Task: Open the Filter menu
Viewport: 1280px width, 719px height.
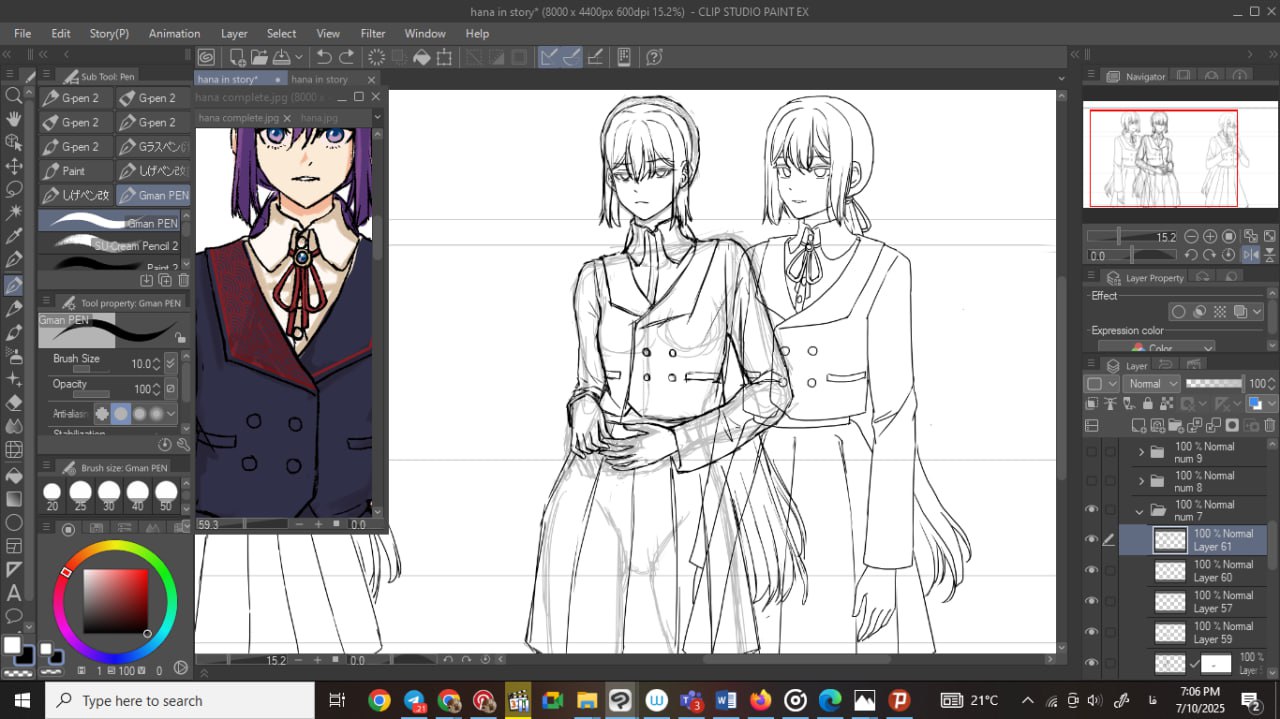Action: [x=372, y=33]
